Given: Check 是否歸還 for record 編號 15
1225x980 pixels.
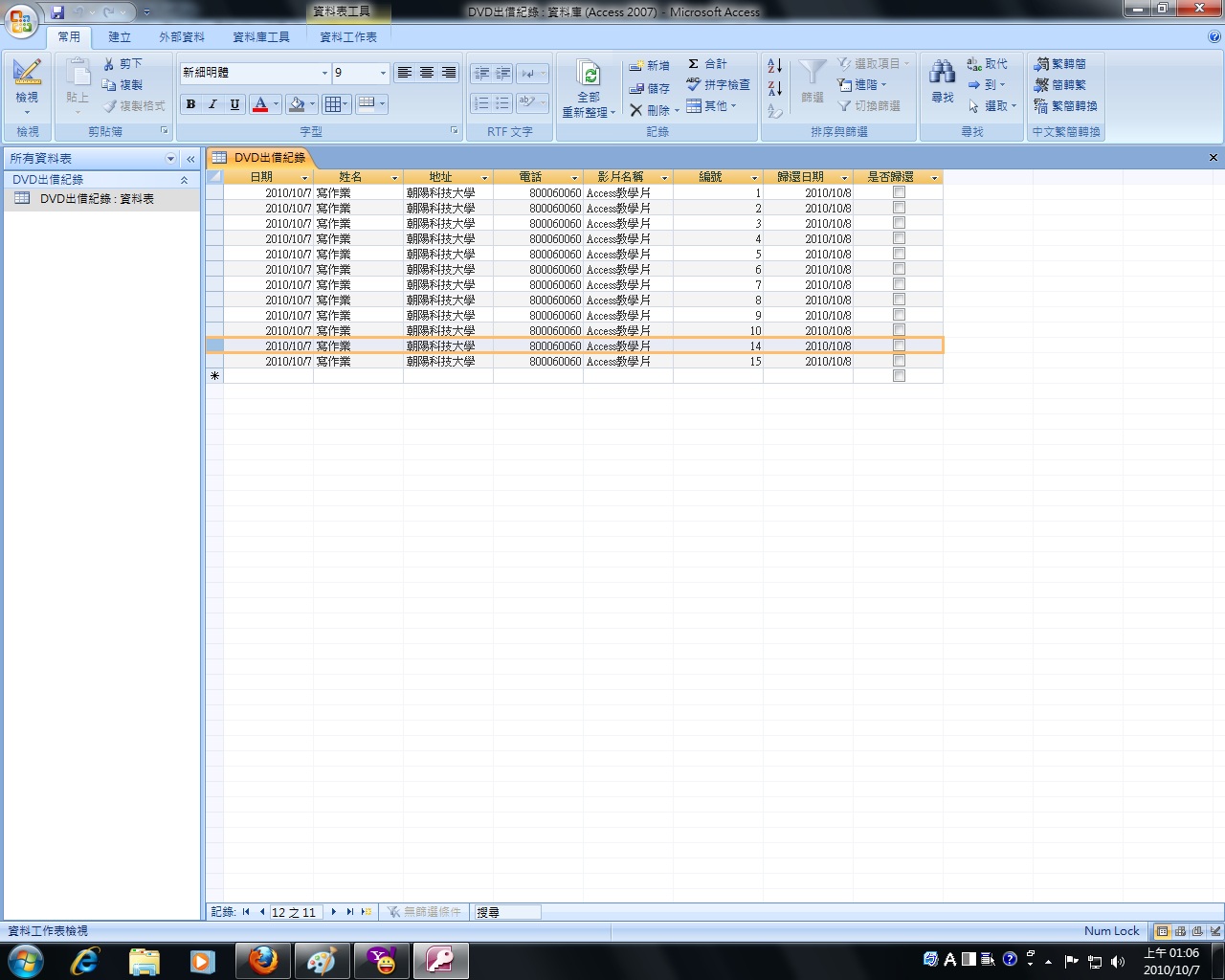Looking at the screenshot, I should (x=899, y=361).
